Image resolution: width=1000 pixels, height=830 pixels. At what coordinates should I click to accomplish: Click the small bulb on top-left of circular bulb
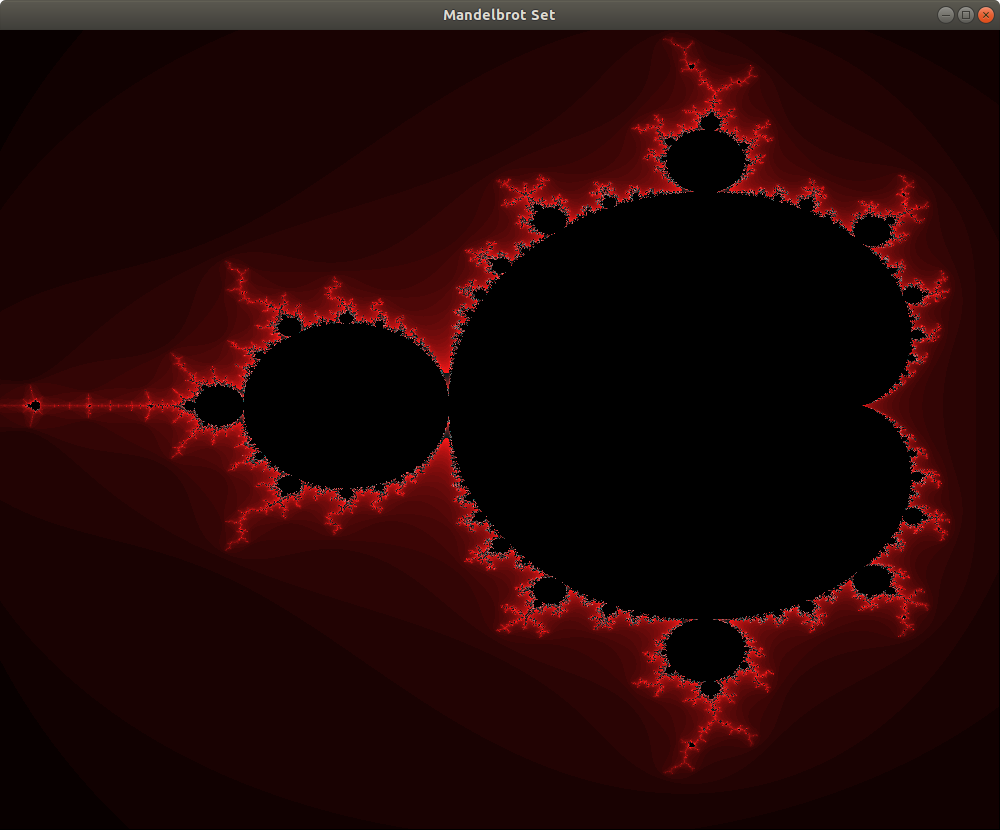tap(289, 326)
